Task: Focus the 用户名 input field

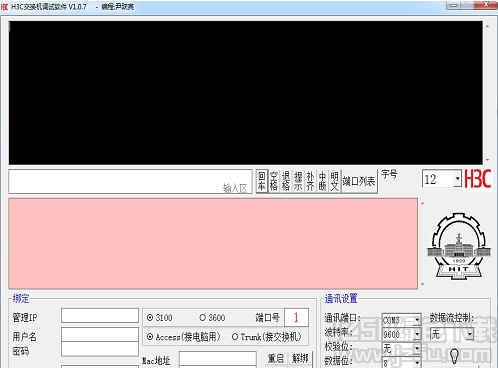Action: [x=100, y=334]
